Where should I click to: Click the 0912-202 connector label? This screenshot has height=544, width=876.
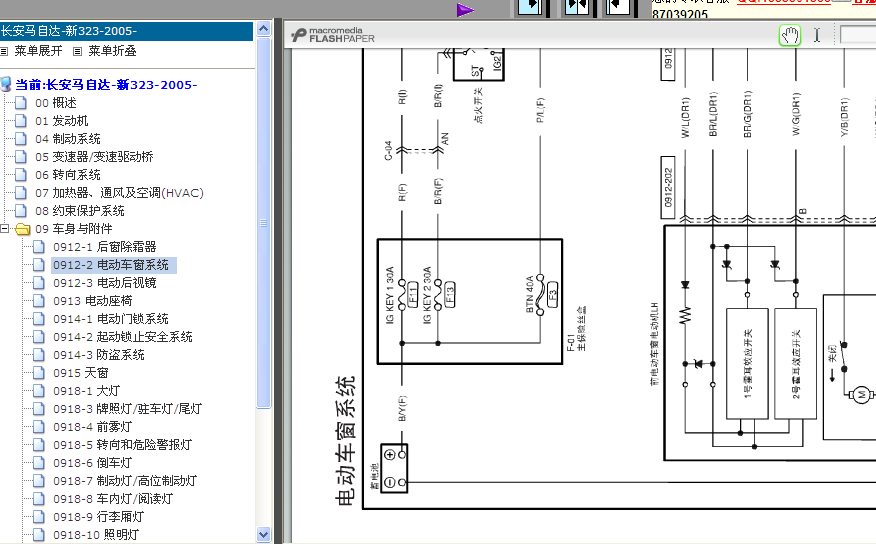(668, 188)
